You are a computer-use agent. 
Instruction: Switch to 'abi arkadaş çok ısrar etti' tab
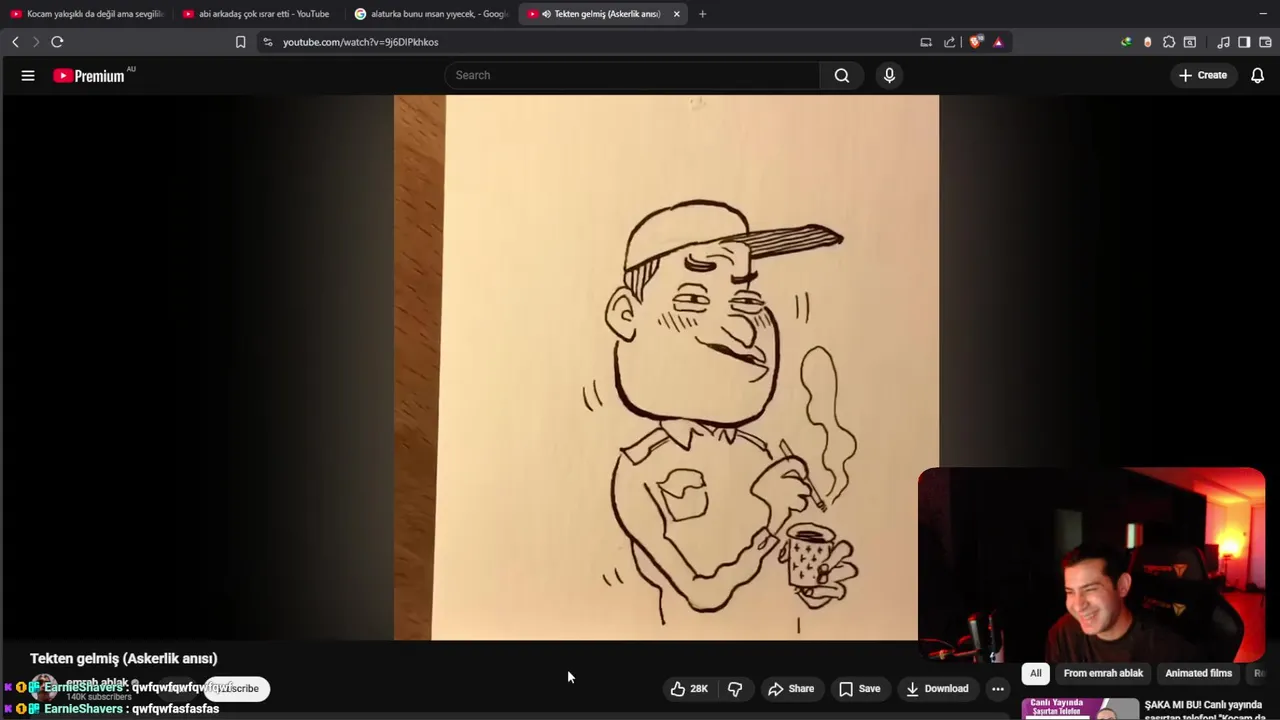[x=257, y=14]
